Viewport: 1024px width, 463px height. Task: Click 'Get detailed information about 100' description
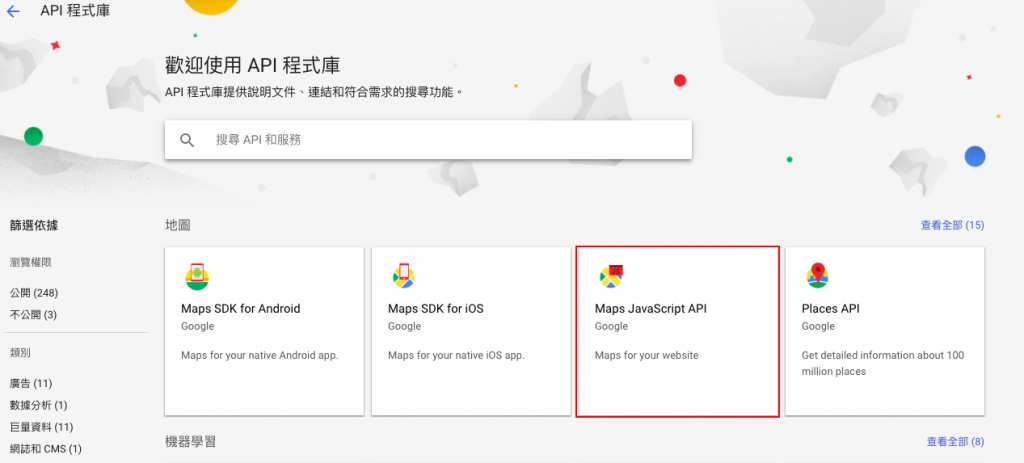(883, 356)
